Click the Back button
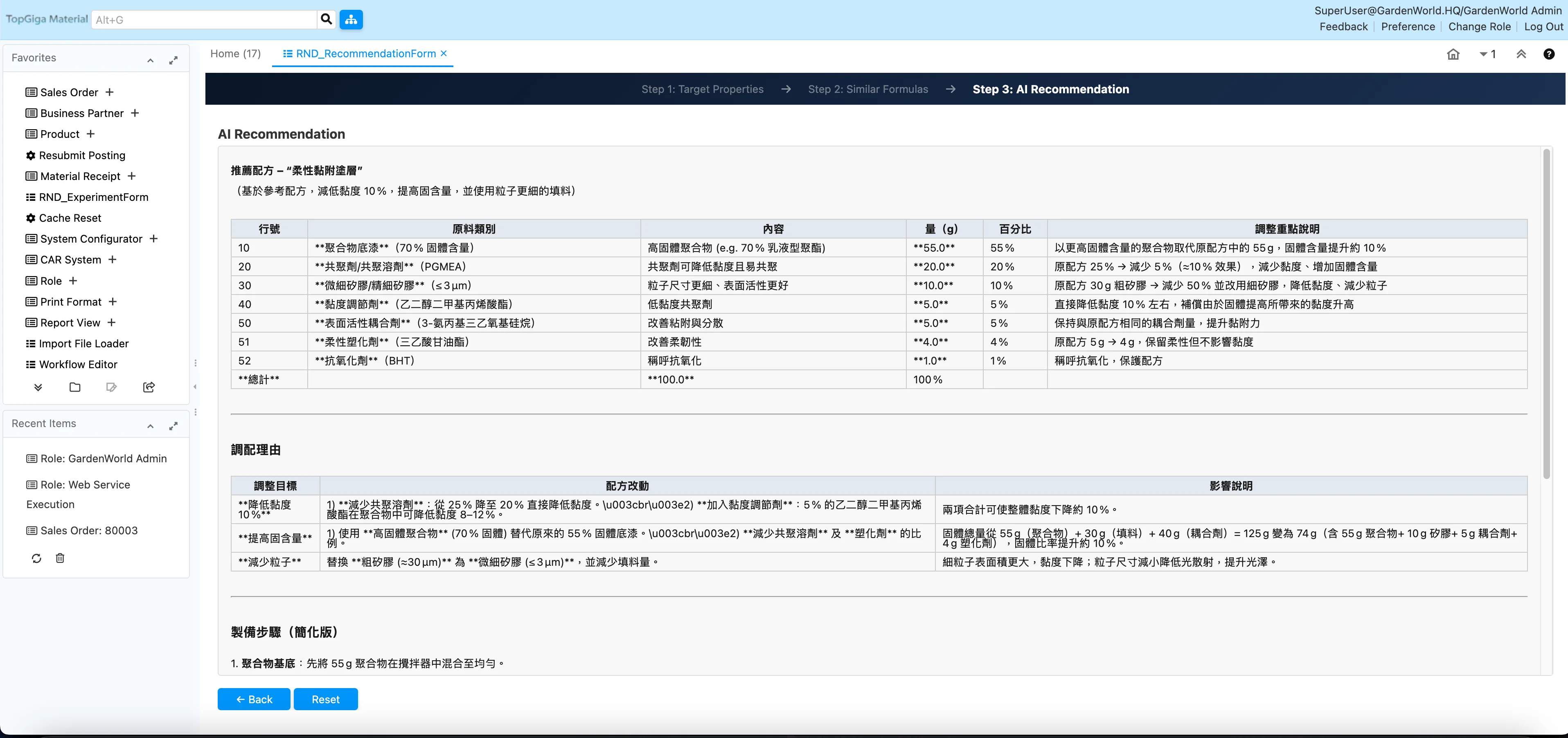This screenshot has width=1568, height=738. tap(254, 699)
